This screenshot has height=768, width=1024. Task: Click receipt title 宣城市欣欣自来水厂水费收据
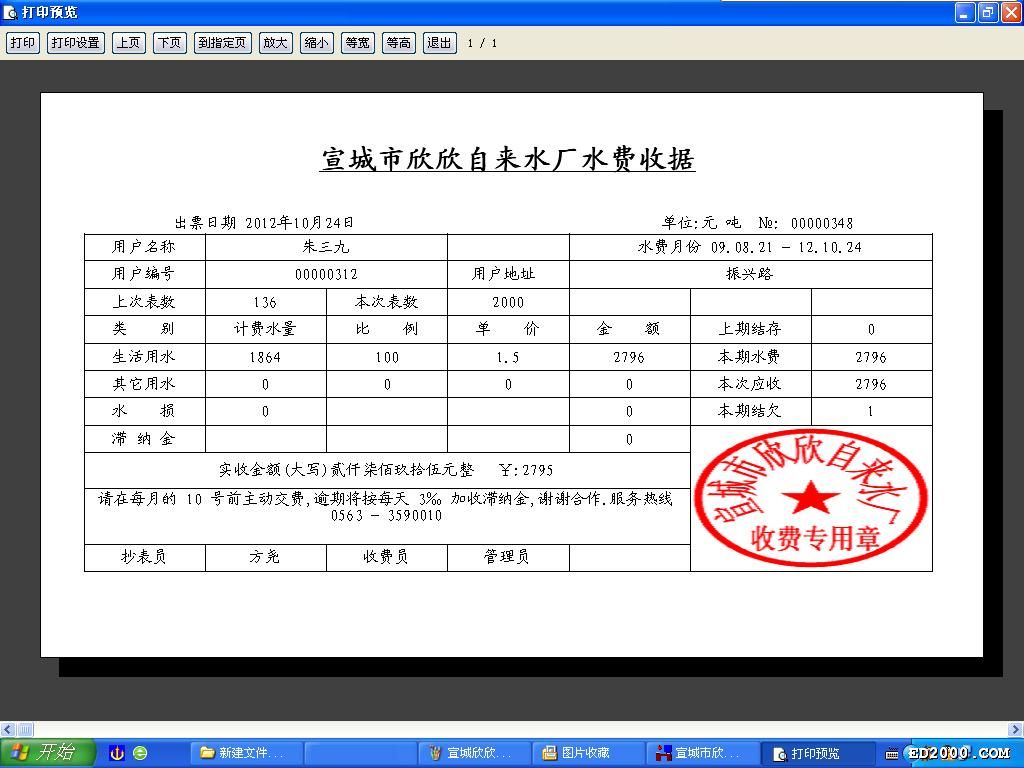(x=507, y=159)
